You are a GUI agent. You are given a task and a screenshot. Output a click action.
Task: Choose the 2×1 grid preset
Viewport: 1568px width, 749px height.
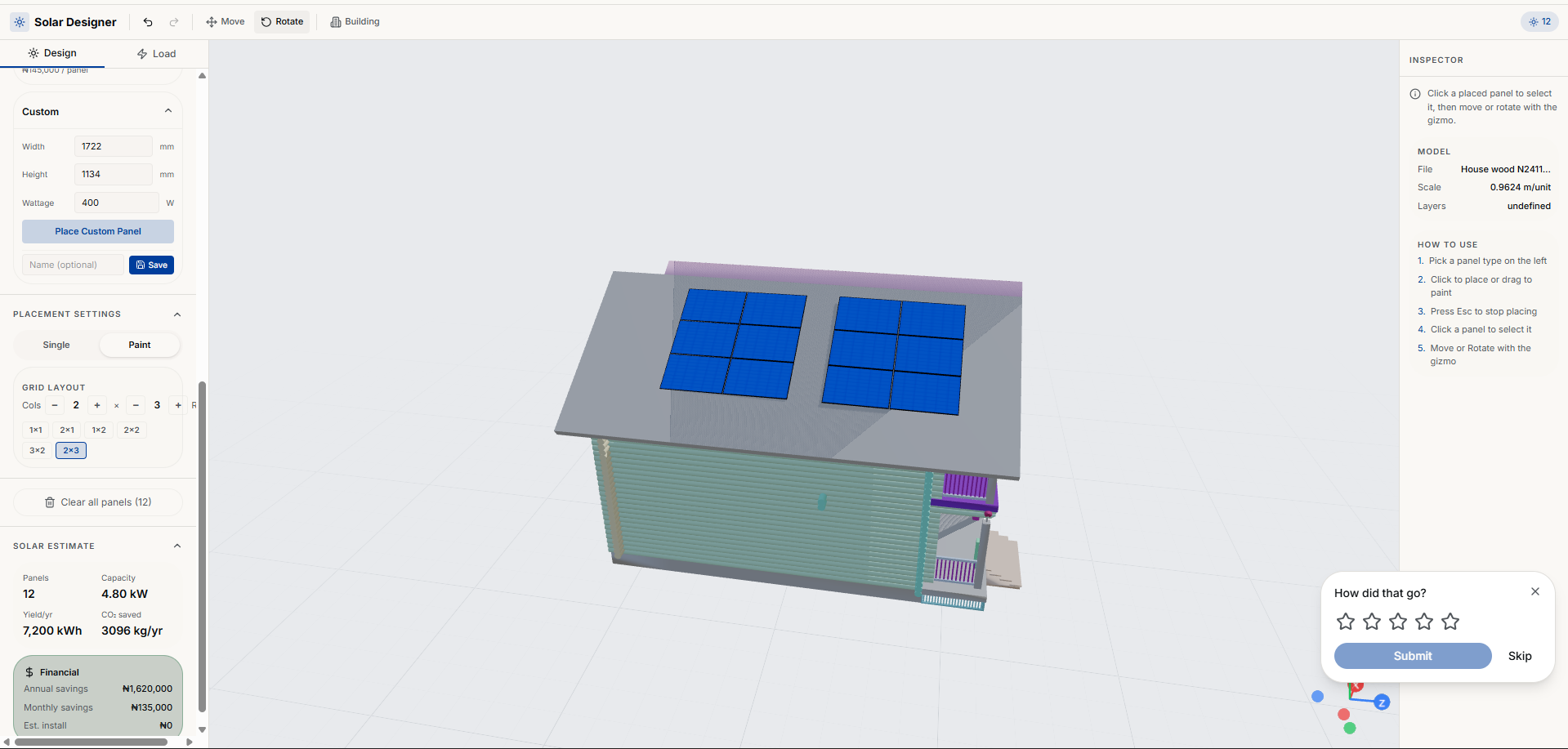pyautogui.click(x=67, y=430)
